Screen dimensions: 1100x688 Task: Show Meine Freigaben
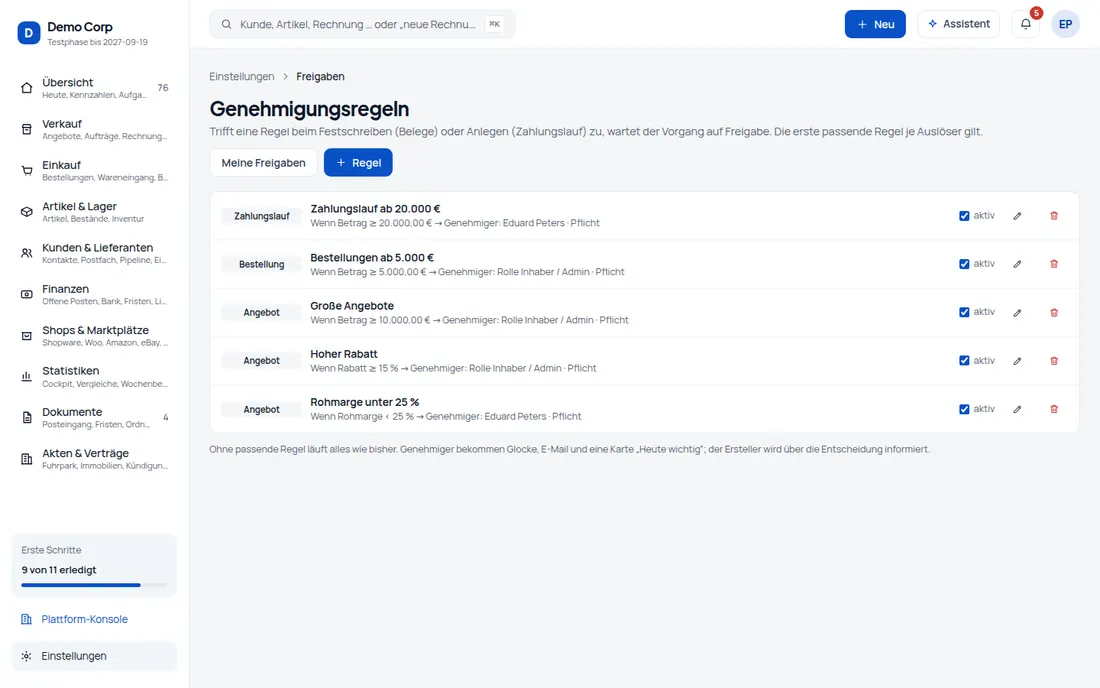point(263,163)
